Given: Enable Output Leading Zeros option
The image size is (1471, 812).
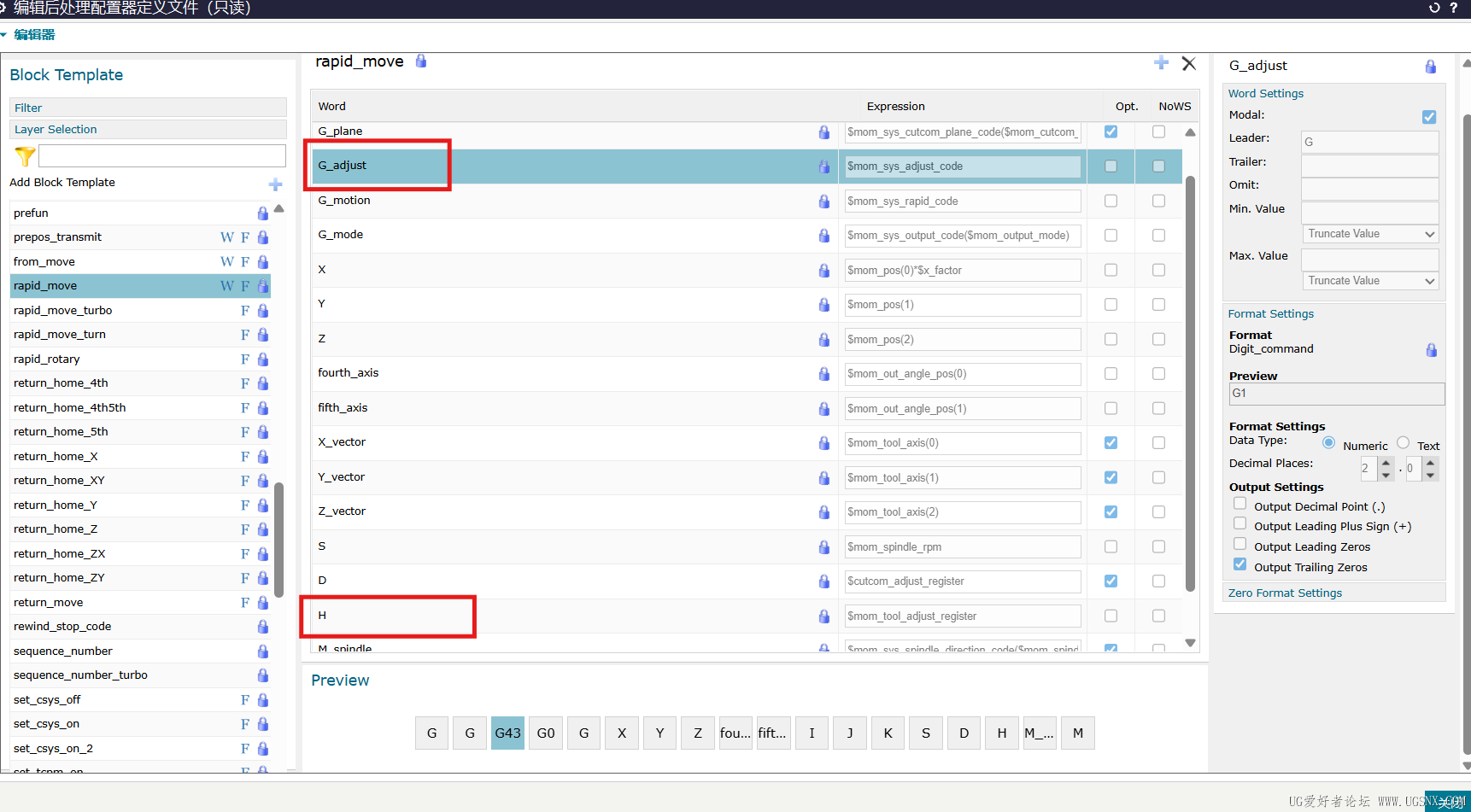Looking at the screenshot, I should point(1240,545).
